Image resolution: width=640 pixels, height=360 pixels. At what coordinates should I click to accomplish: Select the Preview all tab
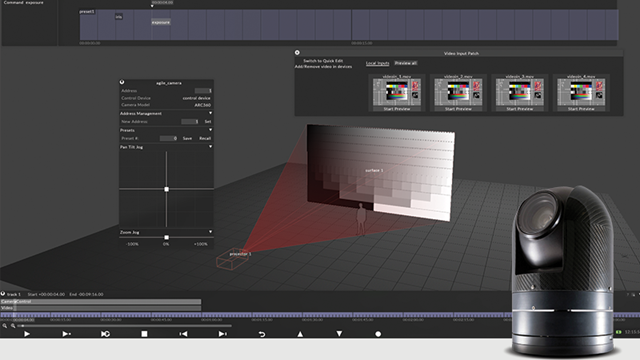tap(406, 63)
